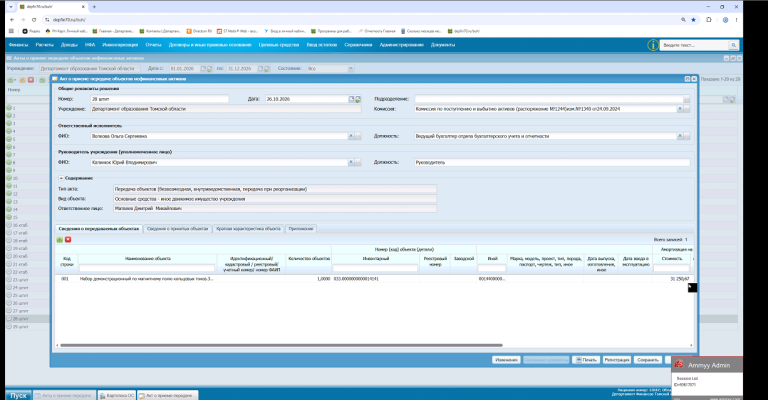Image resolution: width=768 pixels, height=400 pixels.
Task: Open the 'Справочники' menu
Action: pos(358,45)
